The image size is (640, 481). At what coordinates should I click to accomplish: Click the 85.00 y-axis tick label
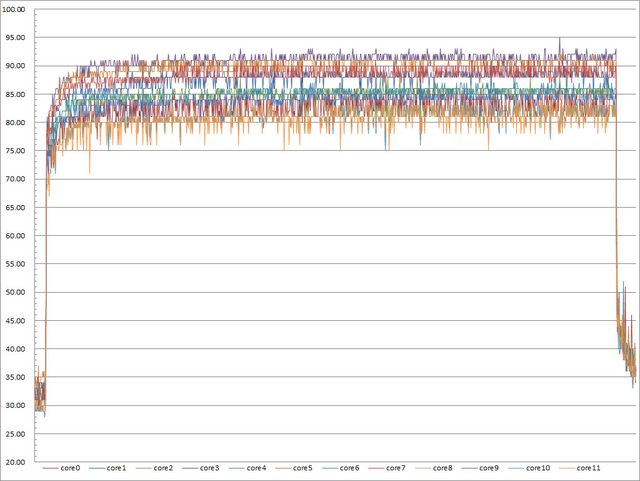[x=17, y=94]
